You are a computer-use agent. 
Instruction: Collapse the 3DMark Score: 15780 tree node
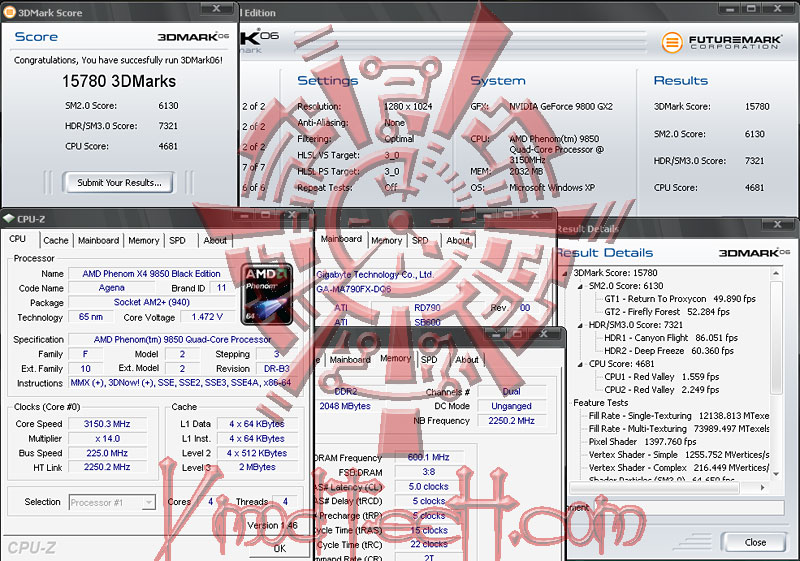pyautogui.click(x=565, y=273)
